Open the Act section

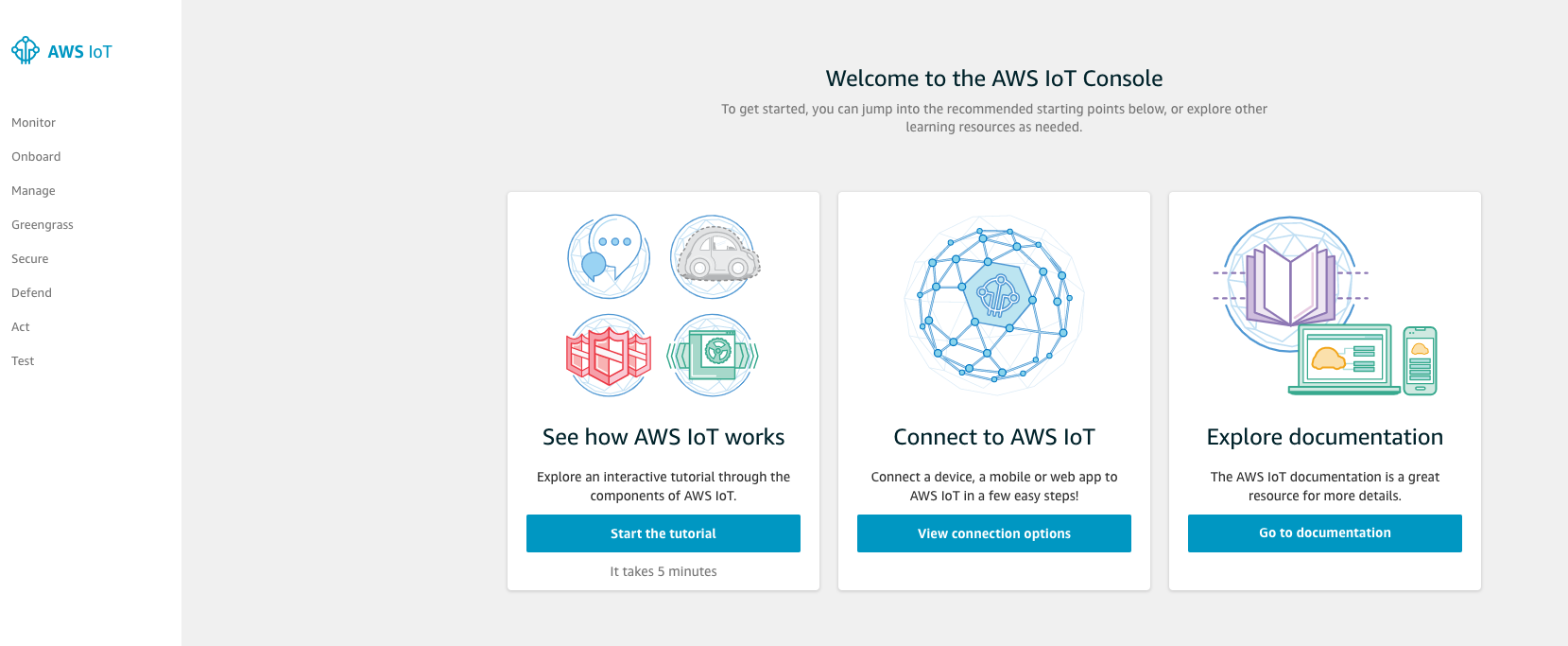pos(21,327)
